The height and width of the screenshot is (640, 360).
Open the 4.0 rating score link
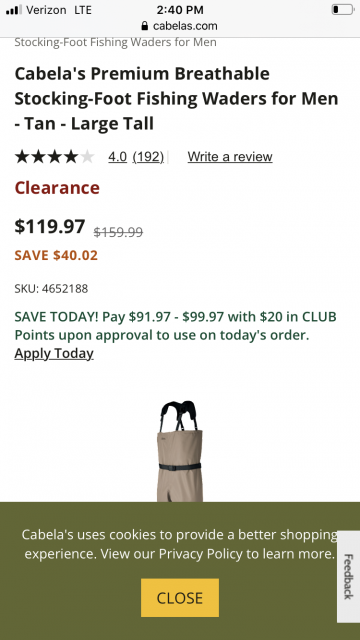(x=118, y=157)
